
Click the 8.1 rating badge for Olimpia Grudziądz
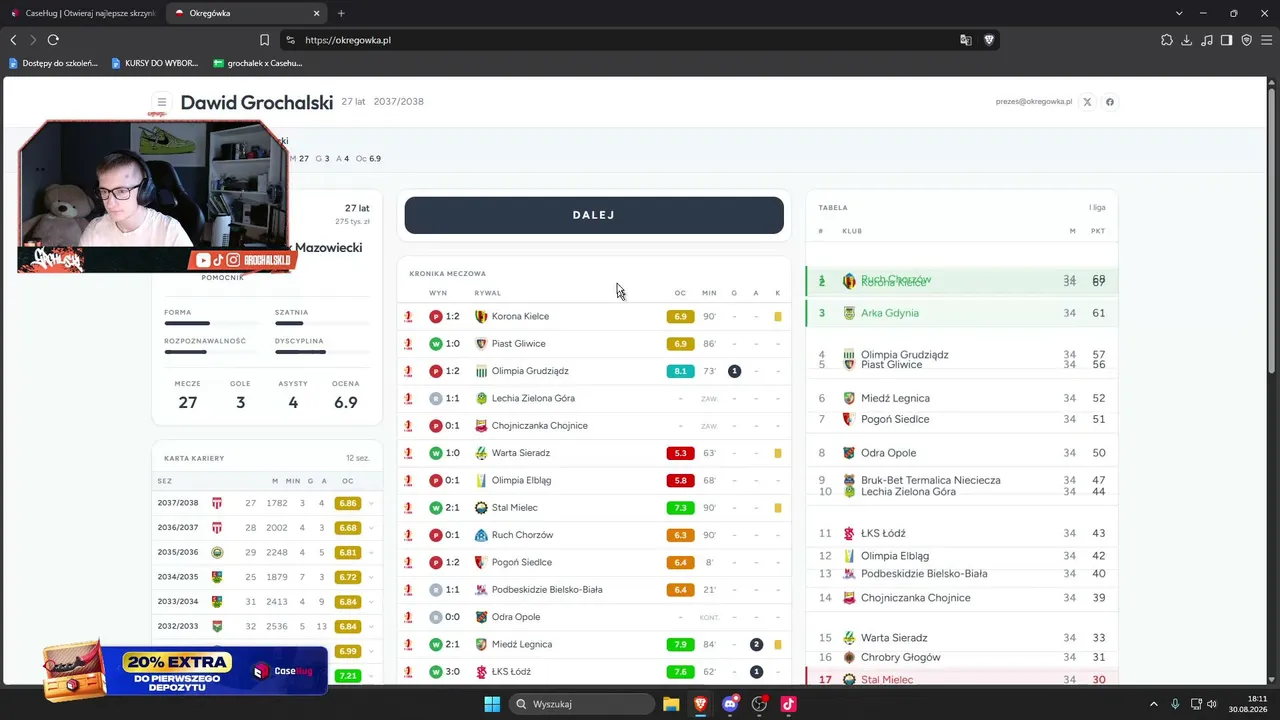[x=680, y=371]
